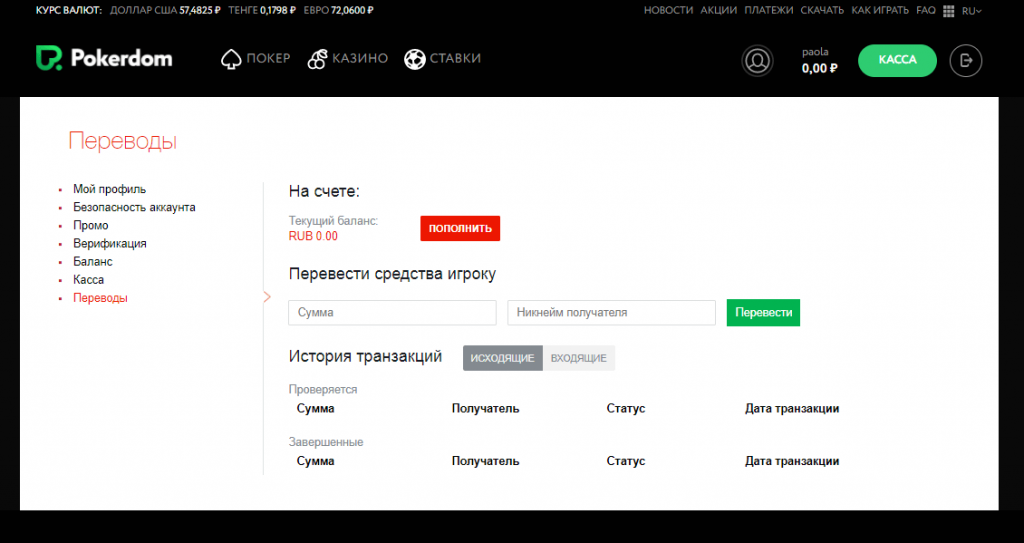The width and height of the screenshot is (1024, 543).
Task: Open the Poker section with spade icon
Action: 255,59
